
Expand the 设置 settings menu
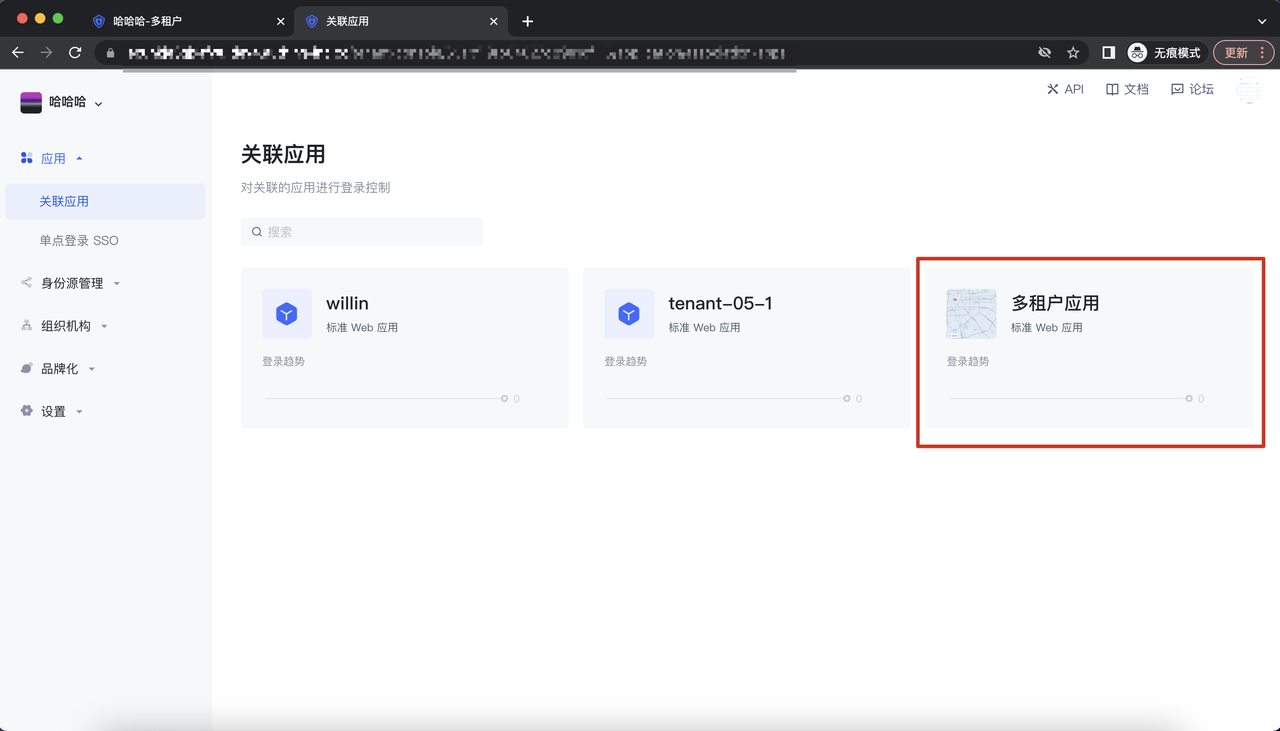[54, 412]
